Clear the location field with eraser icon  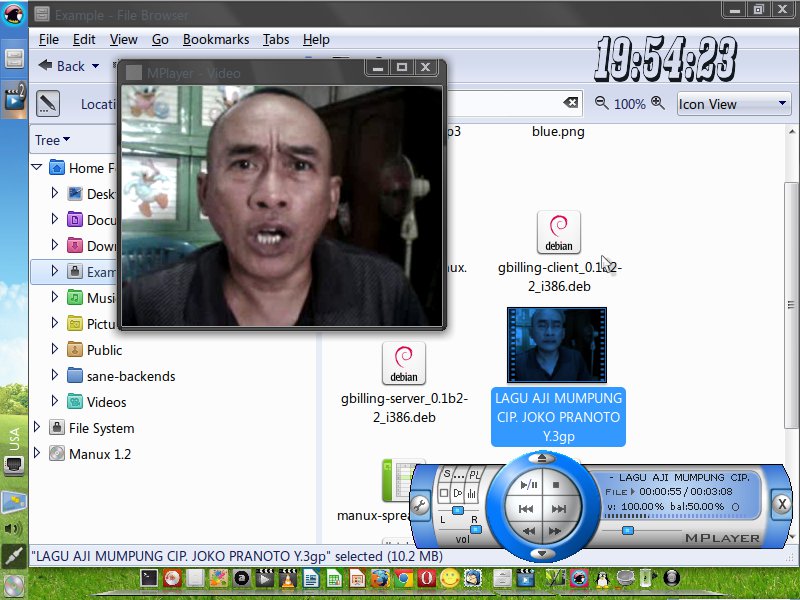[570, 103]
